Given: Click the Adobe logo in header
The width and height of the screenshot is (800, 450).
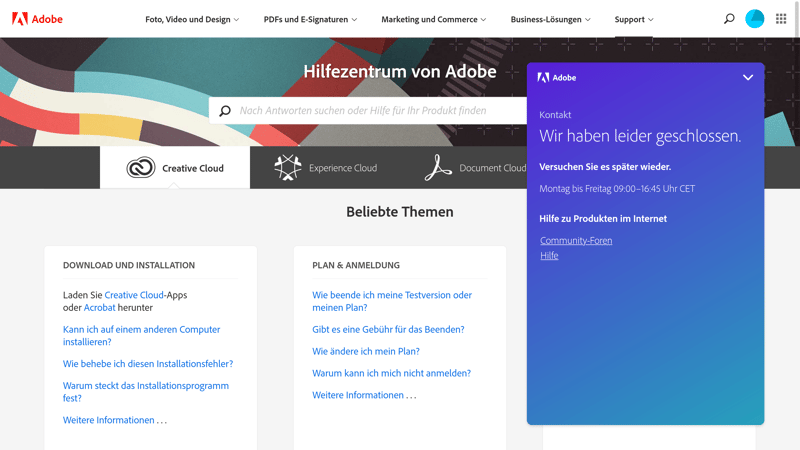Looking at the screenshot, I should coord(37,19).
